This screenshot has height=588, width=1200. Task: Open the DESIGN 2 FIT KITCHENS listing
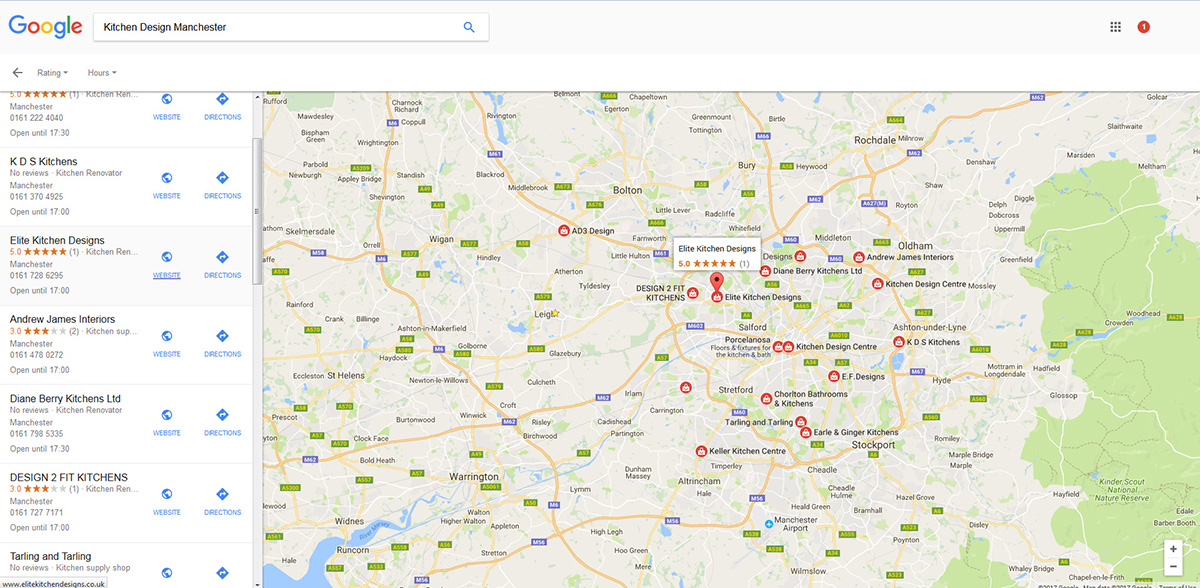click(69, 477)
